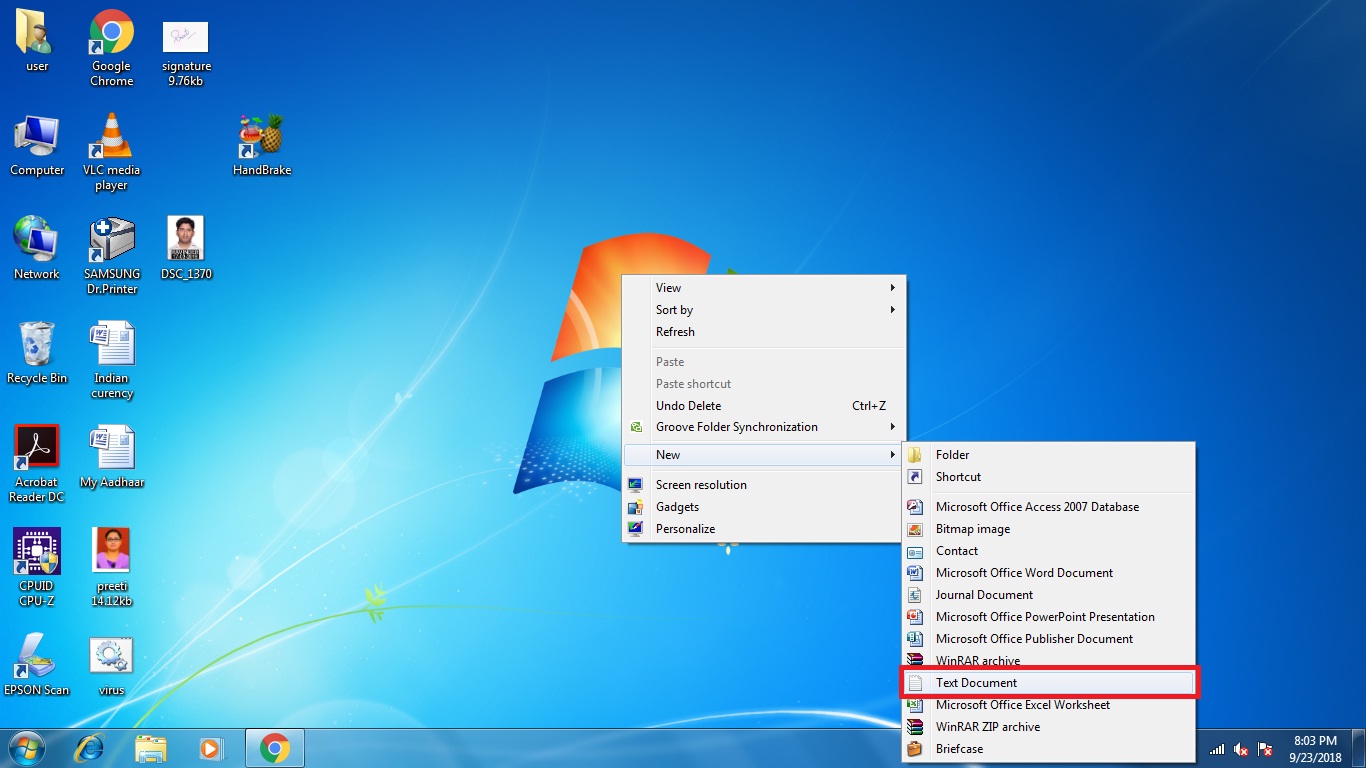Choose Refresh from the context menu
This screenshot has width=1366, height=768.
(x=763, y=332)
